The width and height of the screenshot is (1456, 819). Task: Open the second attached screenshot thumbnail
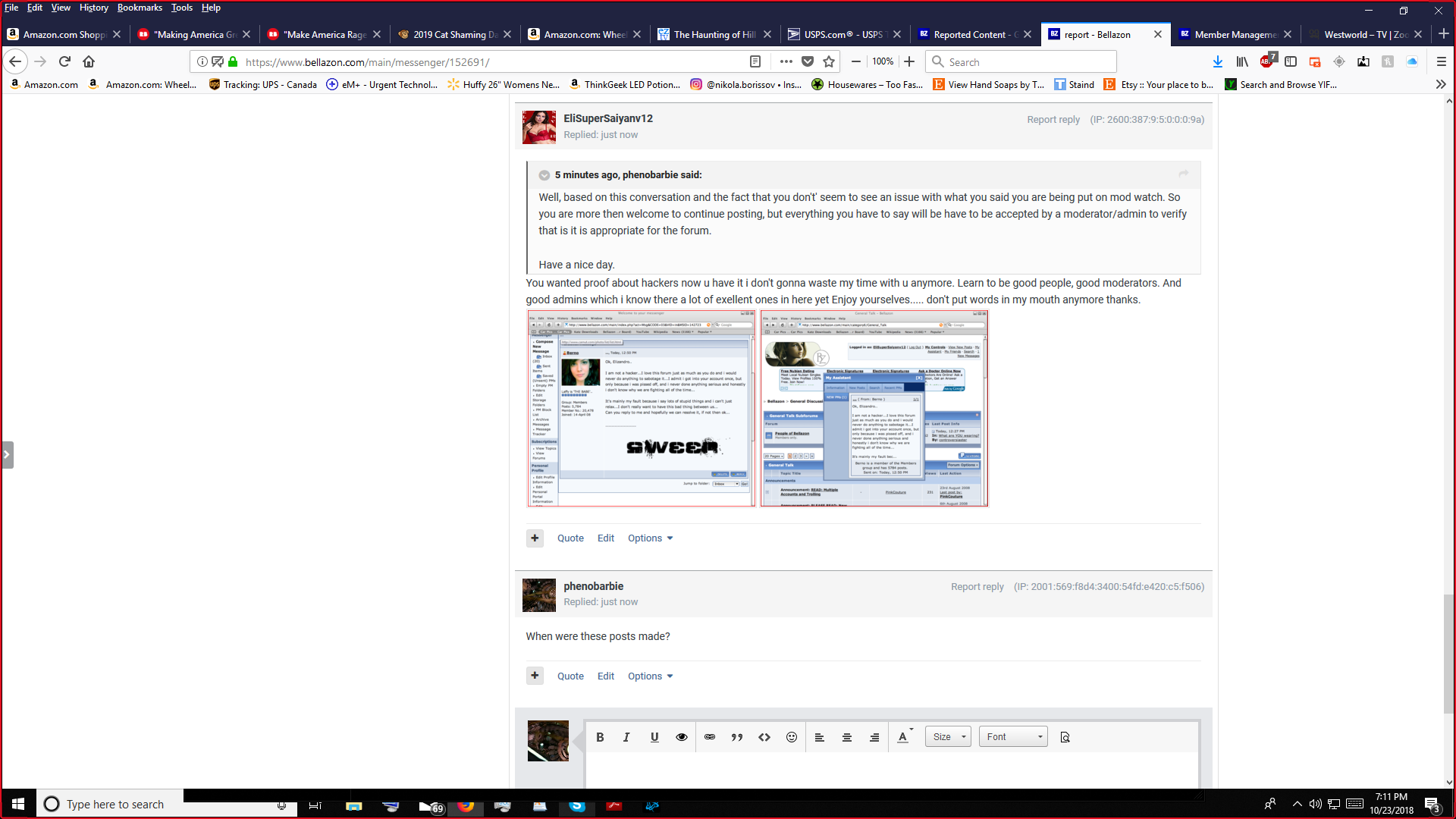click(874, 408)
